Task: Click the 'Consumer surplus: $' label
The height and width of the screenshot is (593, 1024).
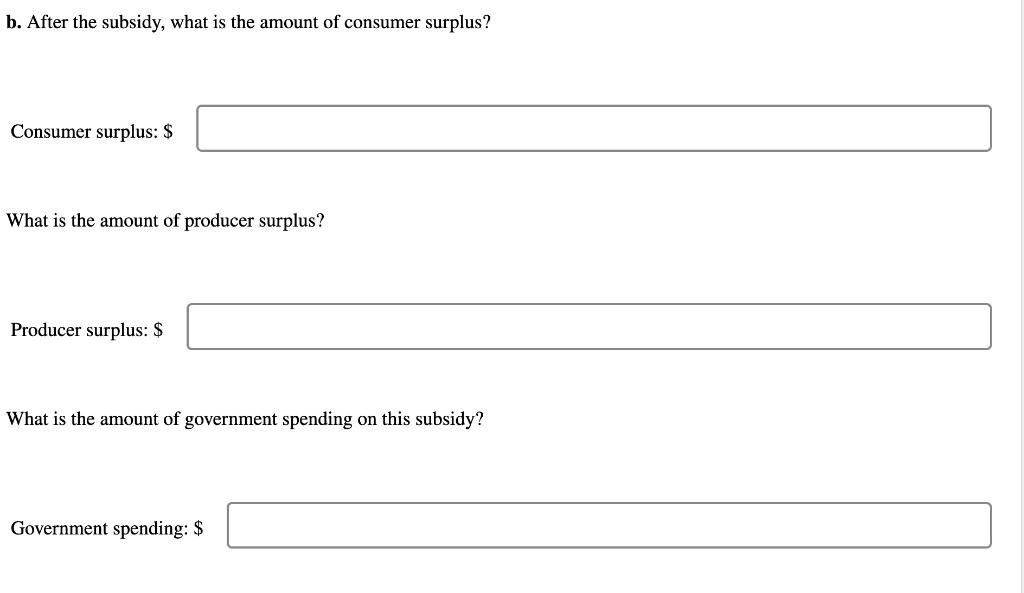Action: coord(91,131)
